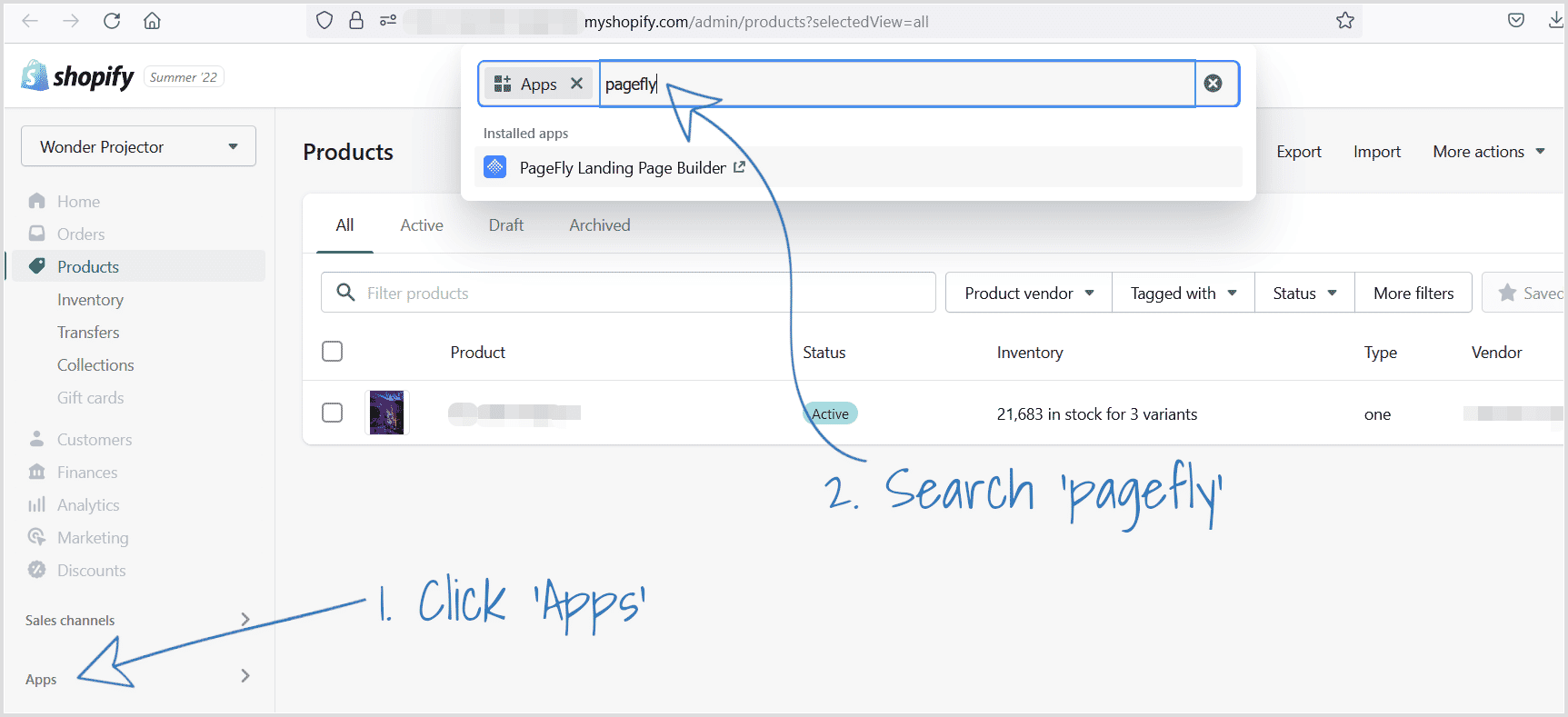Expand the Apps section chevron in sidebar
The image size is (1568, 717).
(245, 675)
